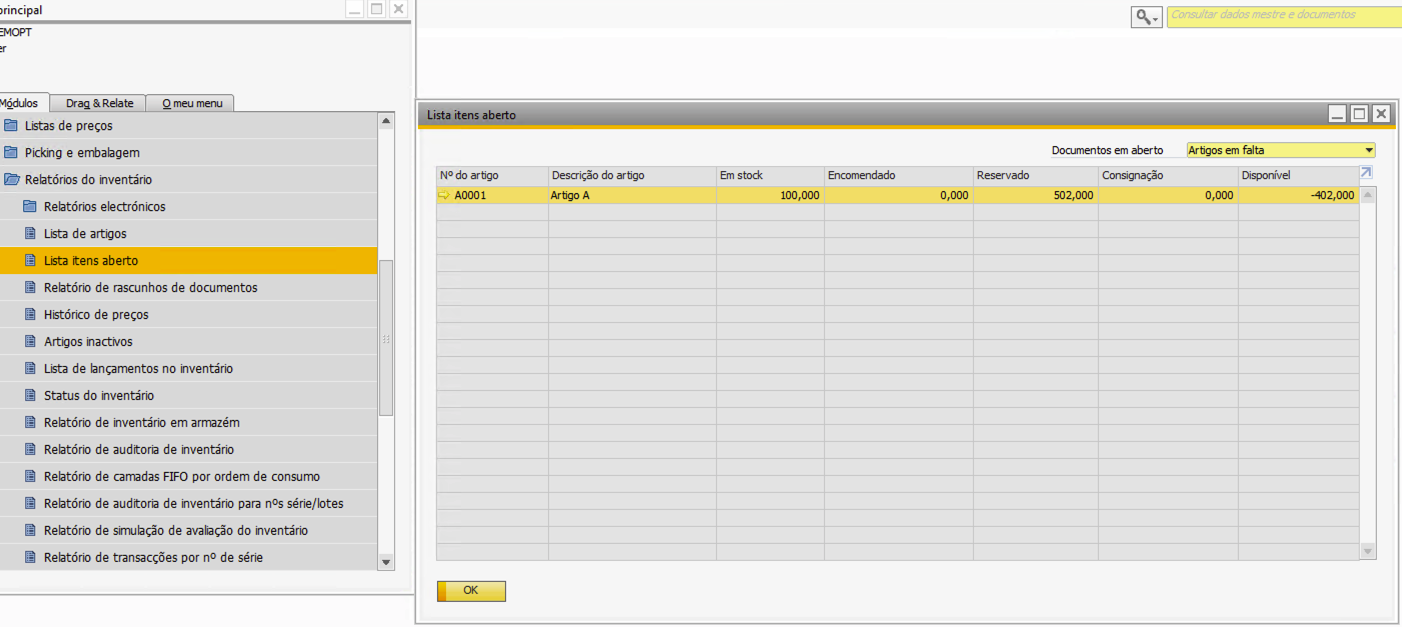1402x627 pixels.
Task: Collapse the Relatórios do inventário folder
Action: (x=88, y=180)
